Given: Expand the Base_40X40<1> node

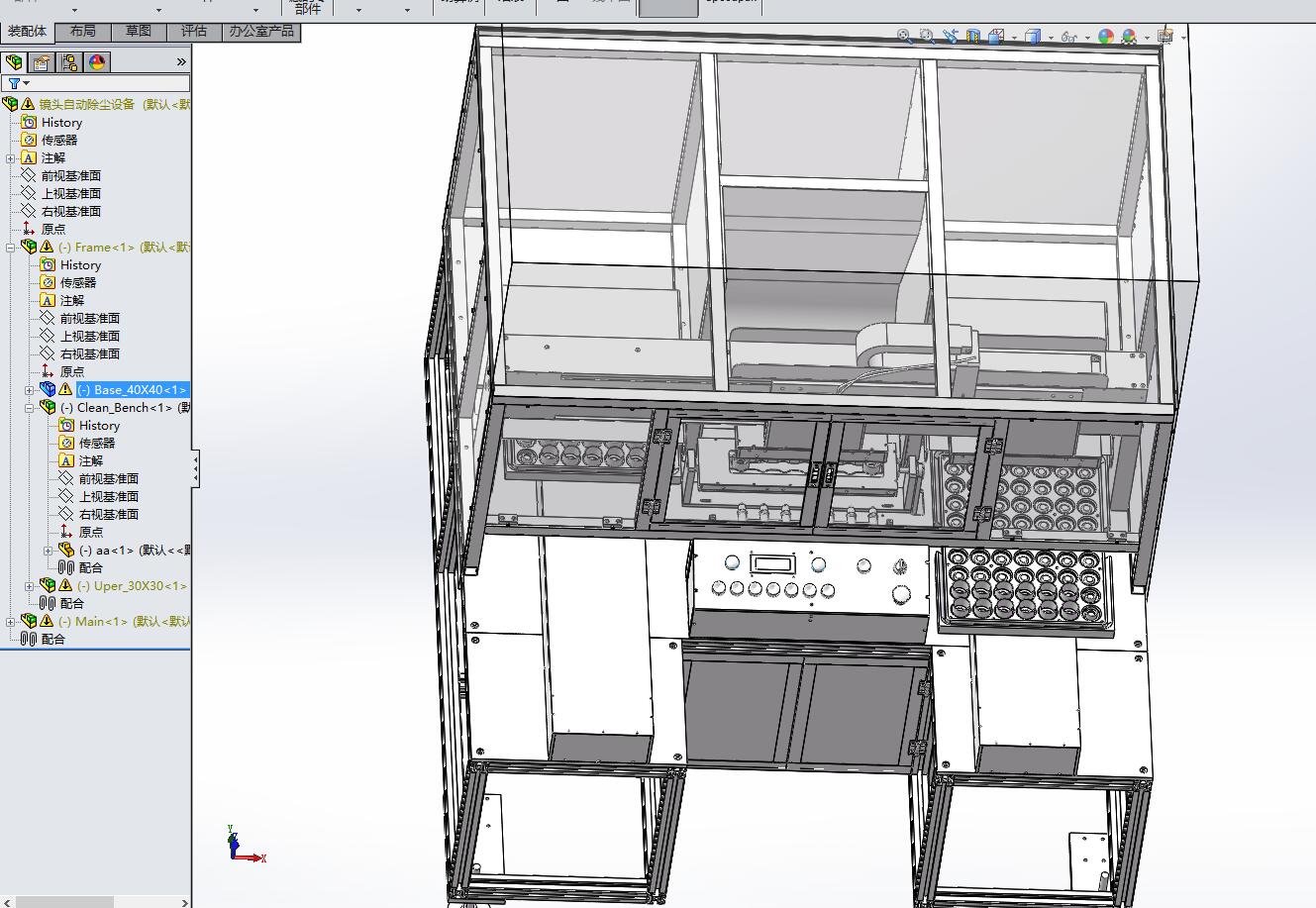Looking at the screenshot, I should (x=29, y=390).
